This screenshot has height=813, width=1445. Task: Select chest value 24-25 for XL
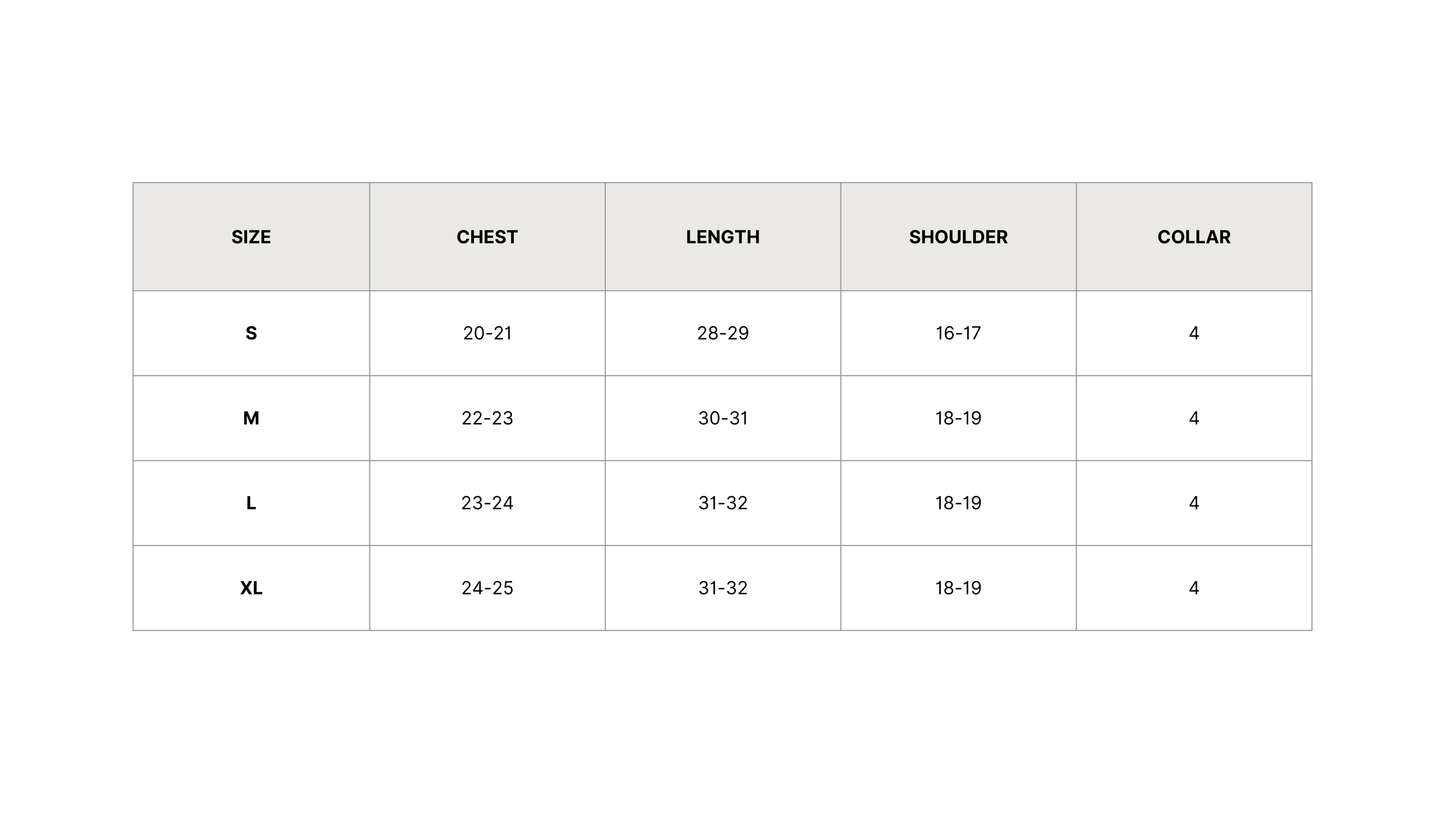click(x=487, y=588)
